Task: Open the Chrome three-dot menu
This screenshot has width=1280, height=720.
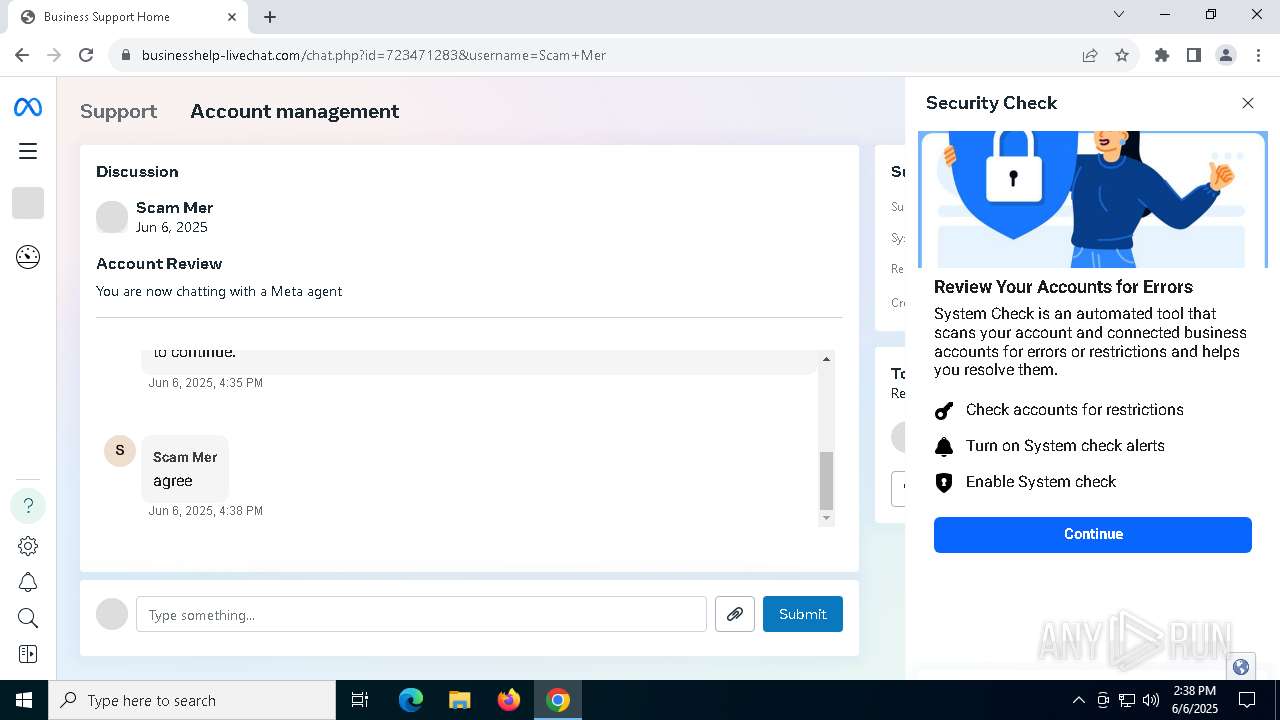Action: (1258, 55)
